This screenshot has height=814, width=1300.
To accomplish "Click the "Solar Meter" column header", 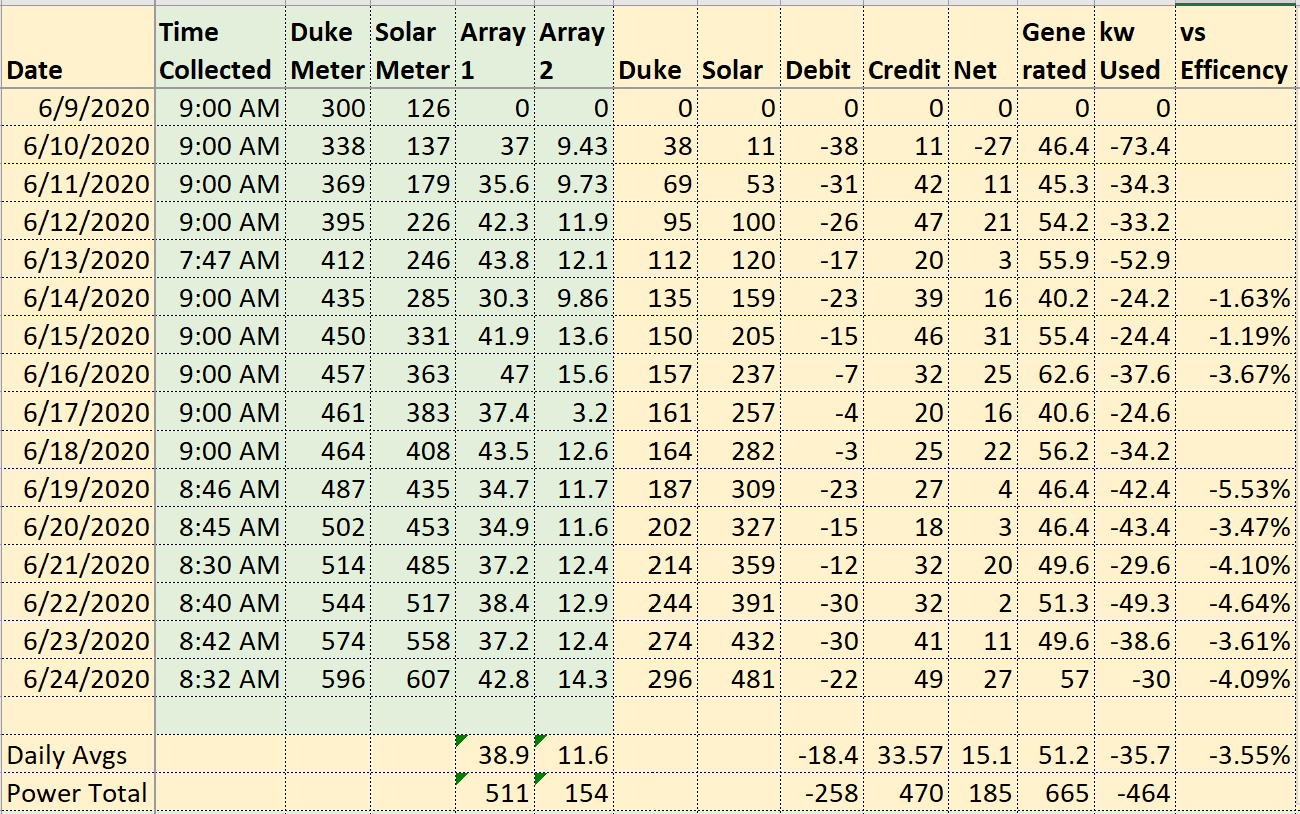I will (x=413, y=48).
